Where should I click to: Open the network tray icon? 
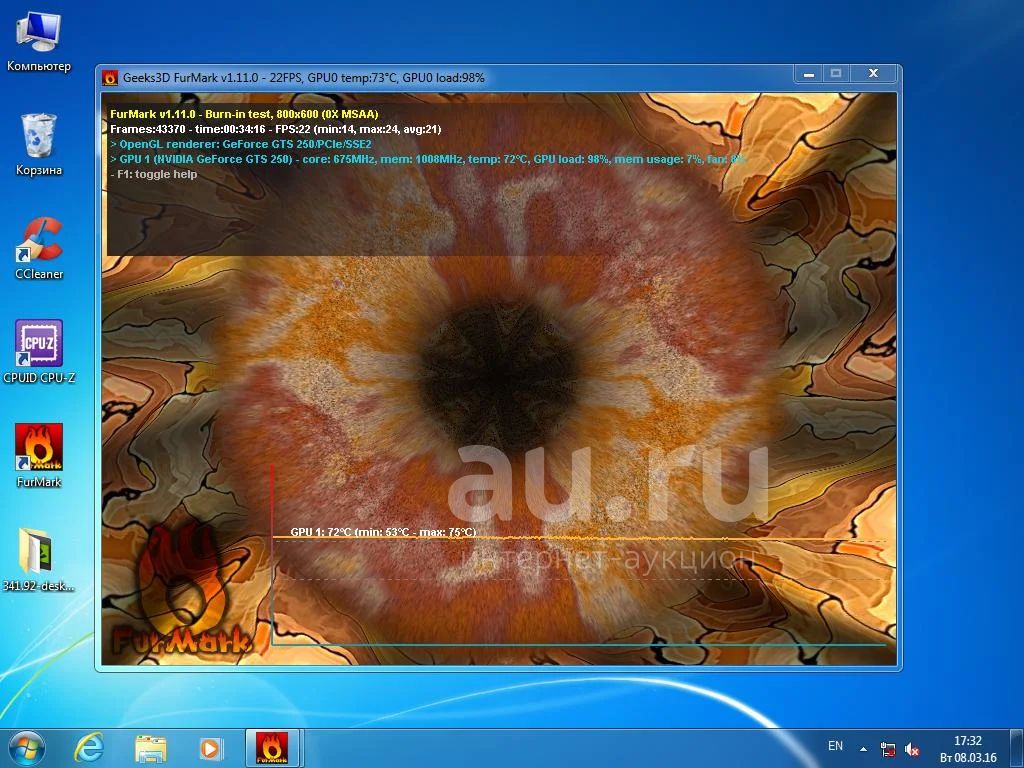[888, 749]
